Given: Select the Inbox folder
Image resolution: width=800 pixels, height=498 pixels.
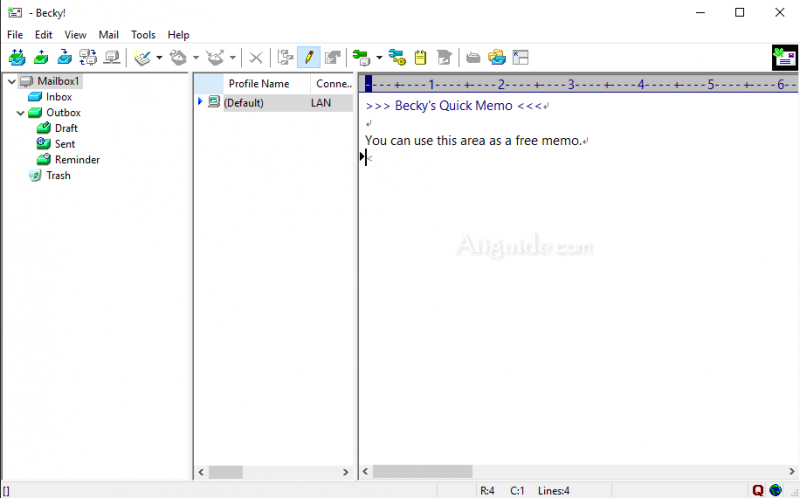Looking at the screenshot, I should 59,97.
